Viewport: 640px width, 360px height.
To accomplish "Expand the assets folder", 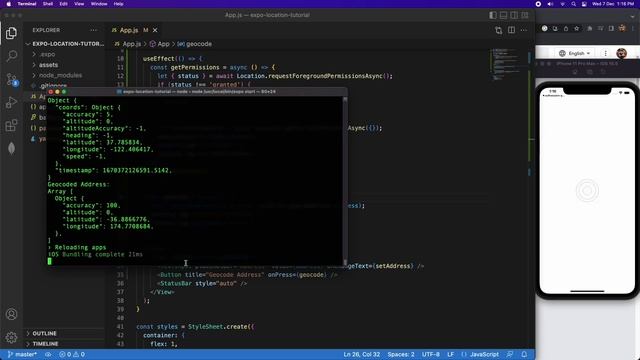I will [x=48, y=65].
